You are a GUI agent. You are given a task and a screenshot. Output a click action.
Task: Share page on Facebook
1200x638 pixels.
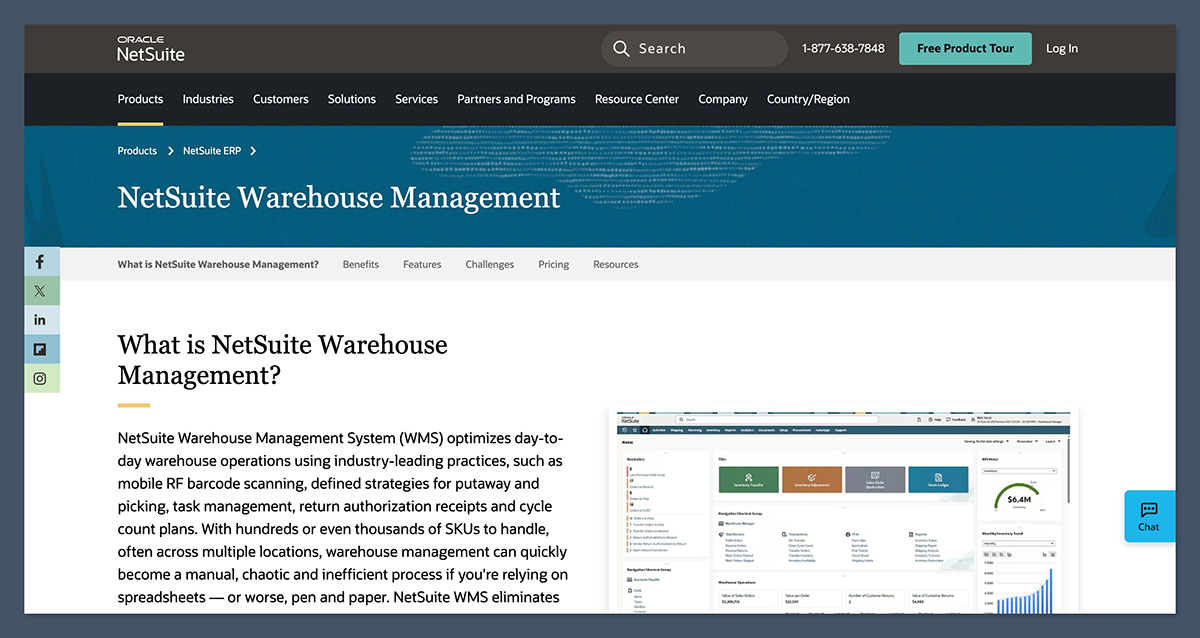(40, 262)
